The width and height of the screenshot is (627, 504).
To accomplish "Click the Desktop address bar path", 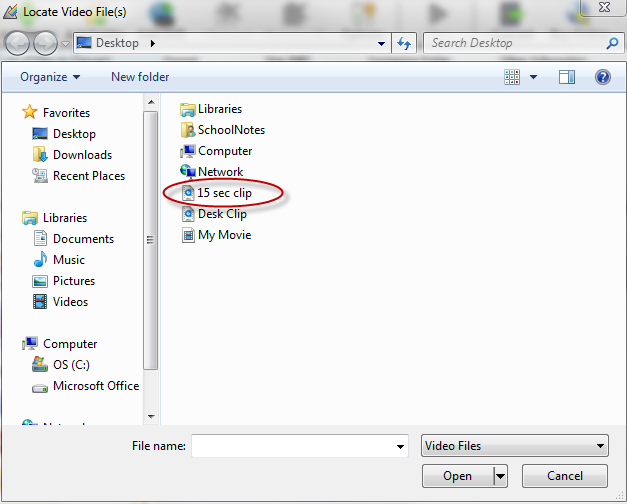I will click(117, 43).
